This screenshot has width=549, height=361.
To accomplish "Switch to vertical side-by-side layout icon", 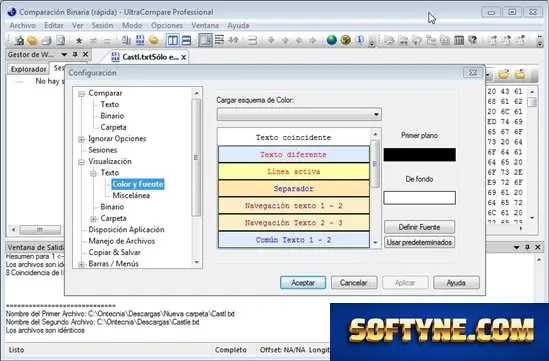I will point(173,40).
